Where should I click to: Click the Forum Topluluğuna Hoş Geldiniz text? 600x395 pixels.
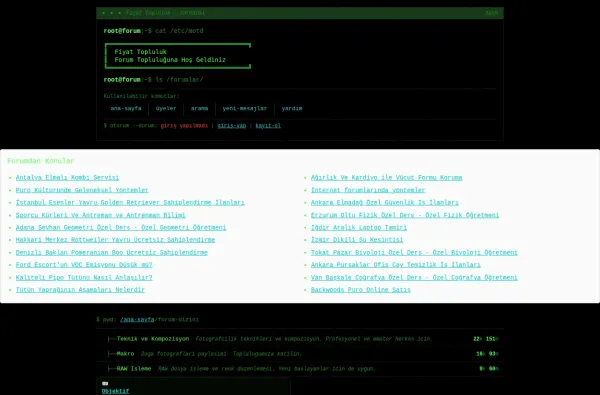coord(170,60)
